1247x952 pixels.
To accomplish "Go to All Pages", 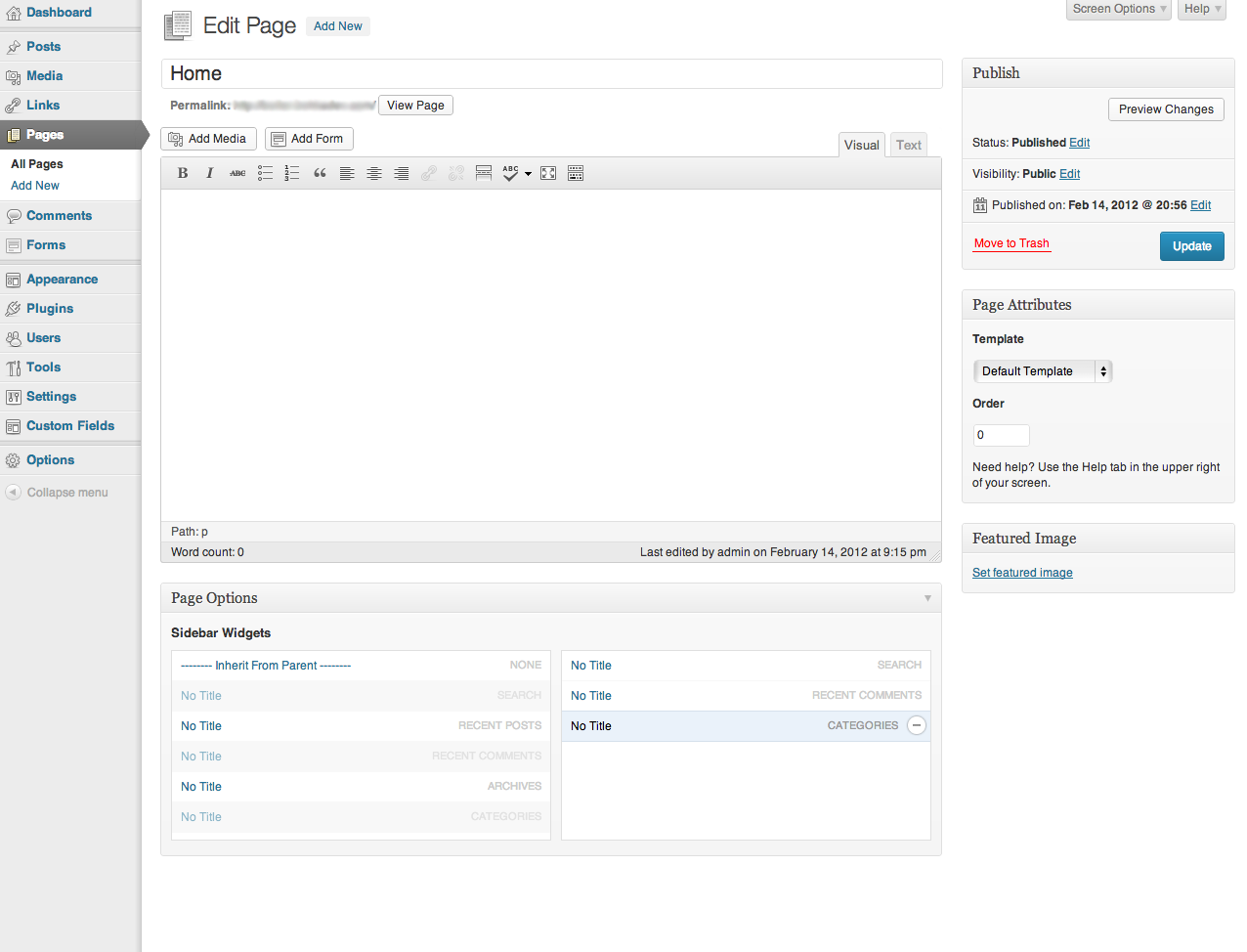I will point(37,164).
